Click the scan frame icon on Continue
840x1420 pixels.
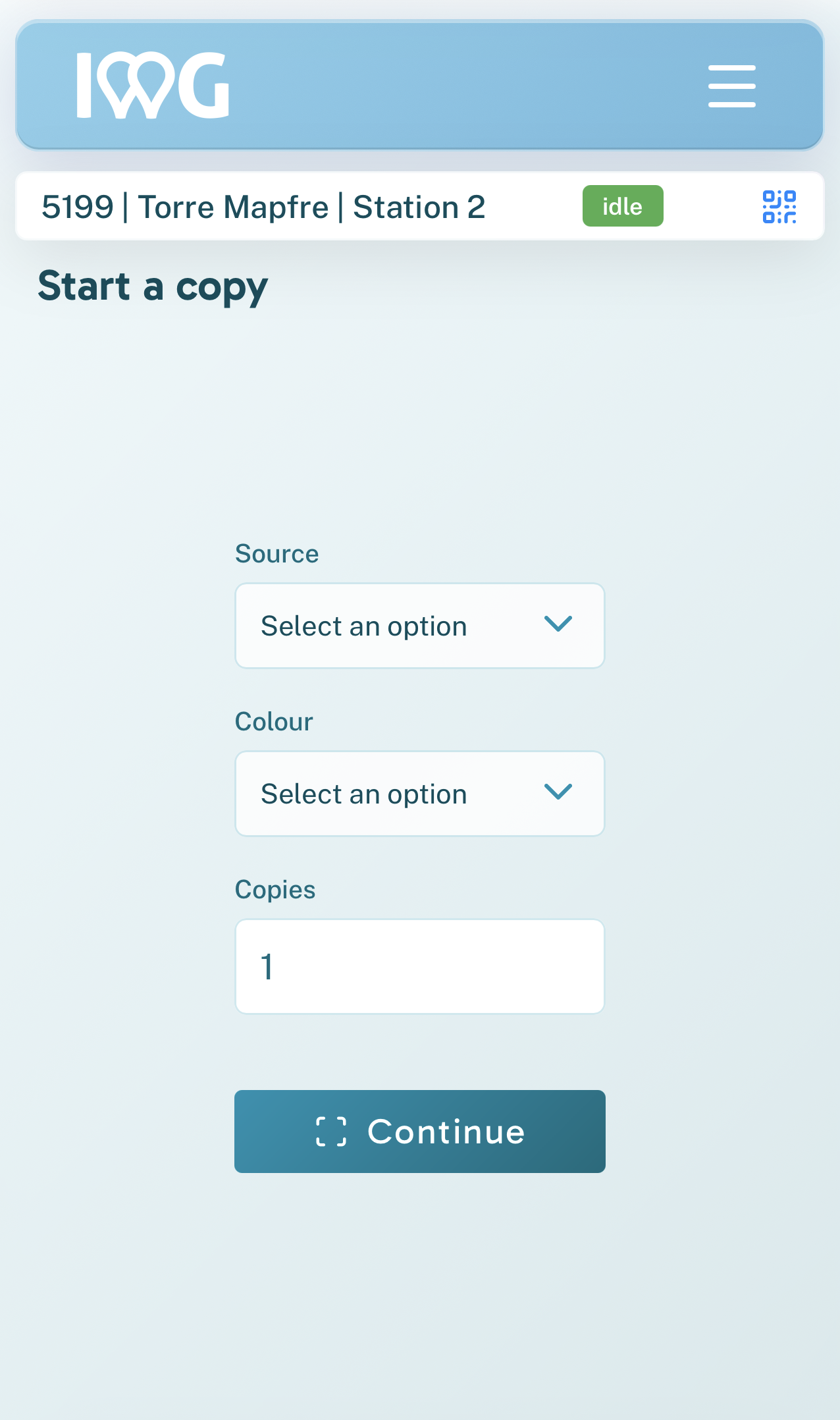(331, 1132)
